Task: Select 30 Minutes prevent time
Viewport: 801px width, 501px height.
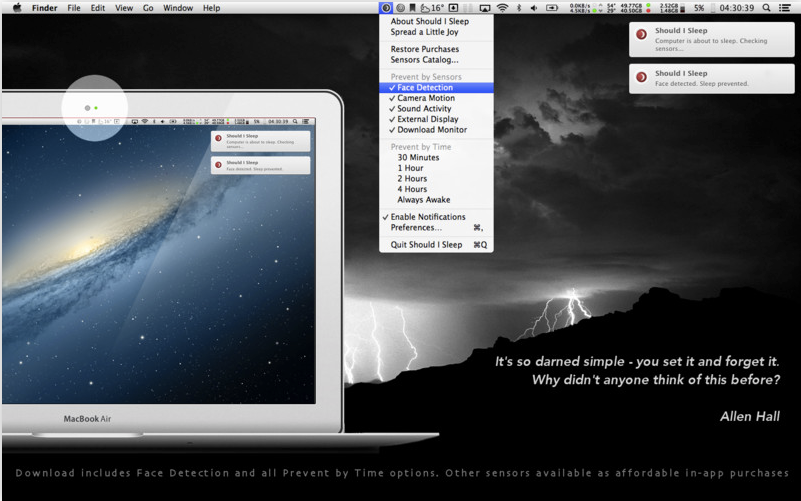Action: coord(436,157)
